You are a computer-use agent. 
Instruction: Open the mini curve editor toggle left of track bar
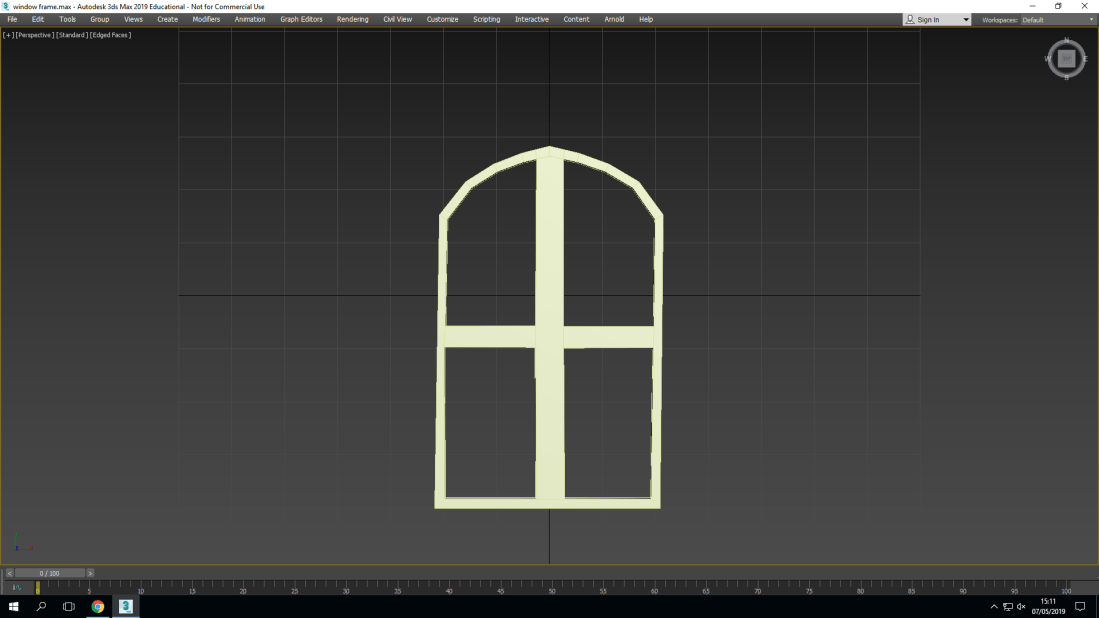point(16,588)
